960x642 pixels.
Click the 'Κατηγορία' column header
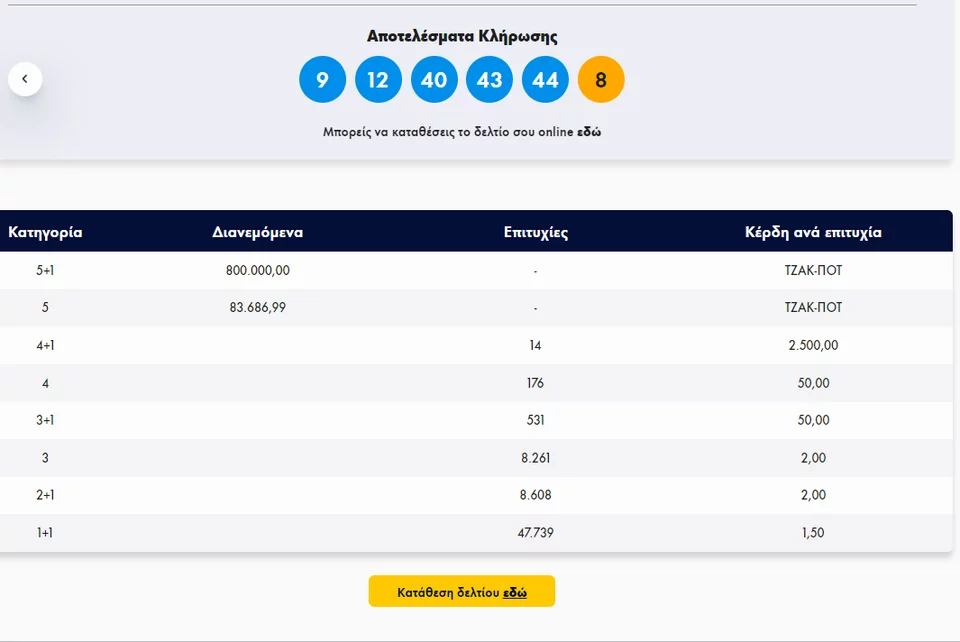tap(45, 232)
